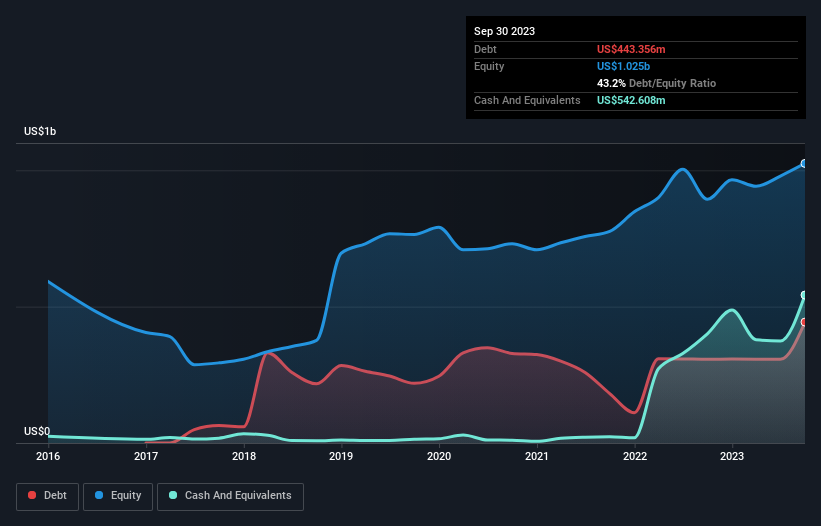Click the US$443.356m debt value
The height and width of the screenshot is (526, 821).
(x=631, y=49)
